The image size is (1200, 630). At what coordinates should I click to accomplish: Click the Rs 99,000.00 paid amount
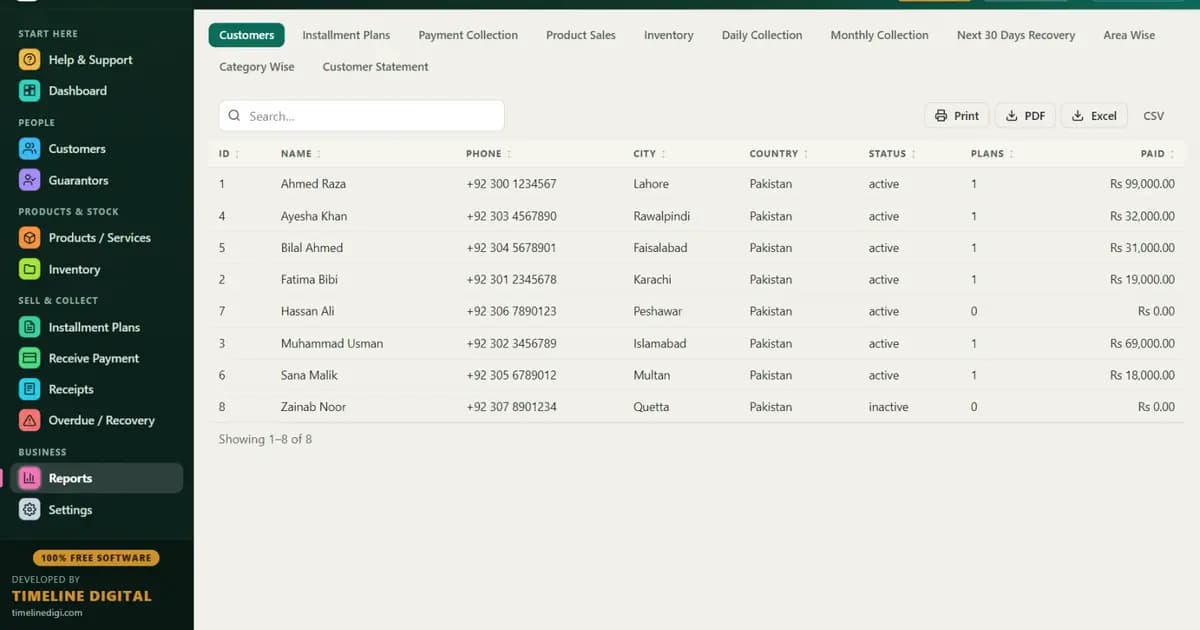[x=1142, y=184]
